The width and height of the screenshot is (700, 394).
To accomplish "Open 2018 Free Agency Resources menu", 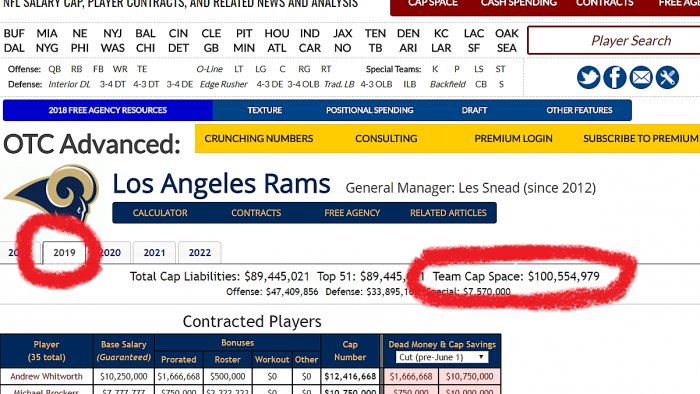I will pos(108,110).
